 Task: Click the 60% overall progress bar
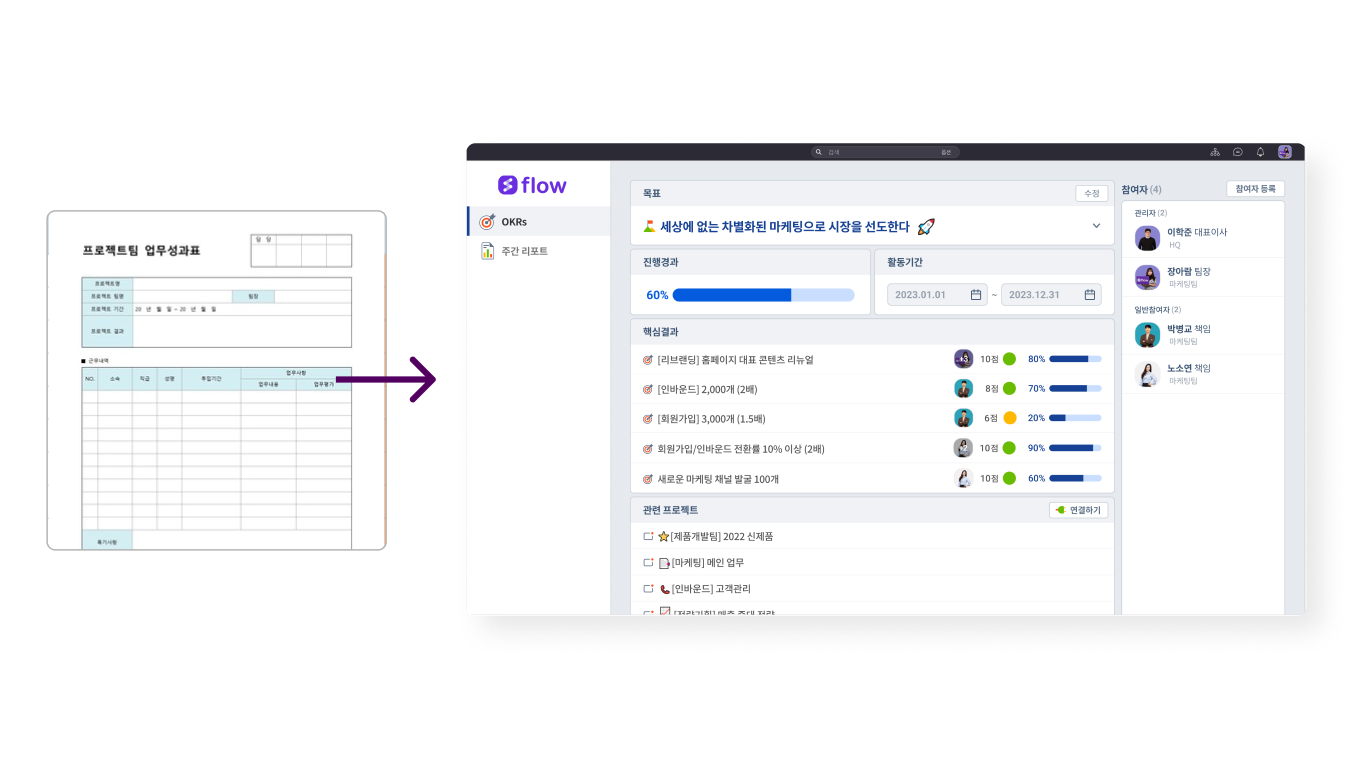tap(763, 295)
